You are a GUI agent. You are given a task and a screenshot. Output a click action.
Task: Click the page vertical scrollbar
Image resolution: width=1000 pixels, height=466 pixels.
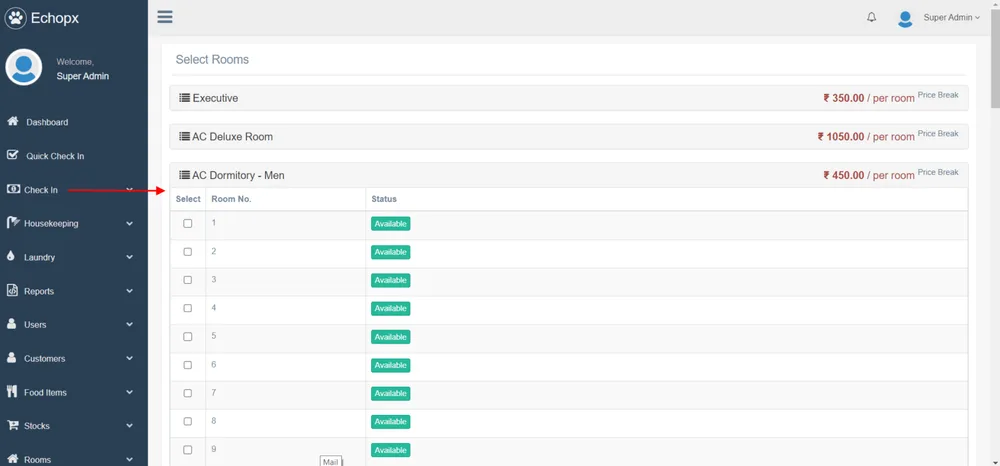[x=995, y=233]
